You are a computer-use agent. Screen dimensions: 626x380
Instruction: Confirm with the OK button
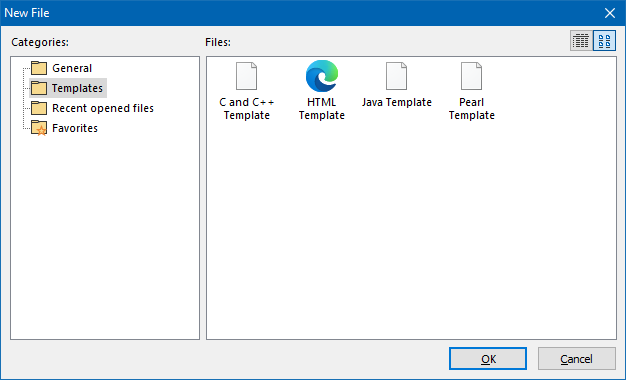click(488, 358)
